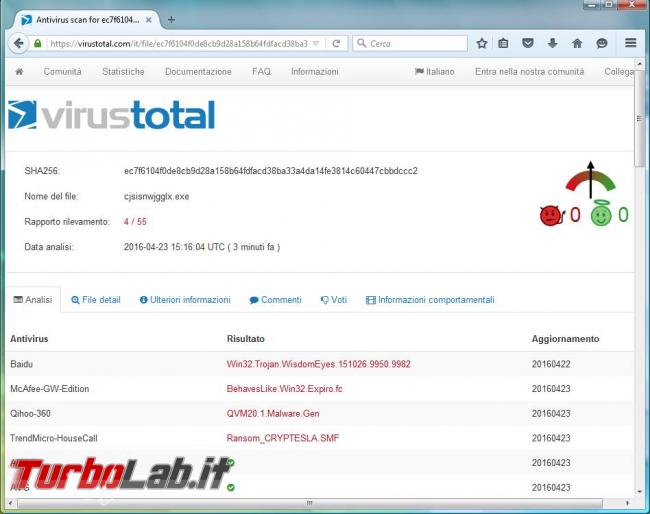Switch to Informazioni comportamentali tab
The image size is (650, 514).
(430, 300)
